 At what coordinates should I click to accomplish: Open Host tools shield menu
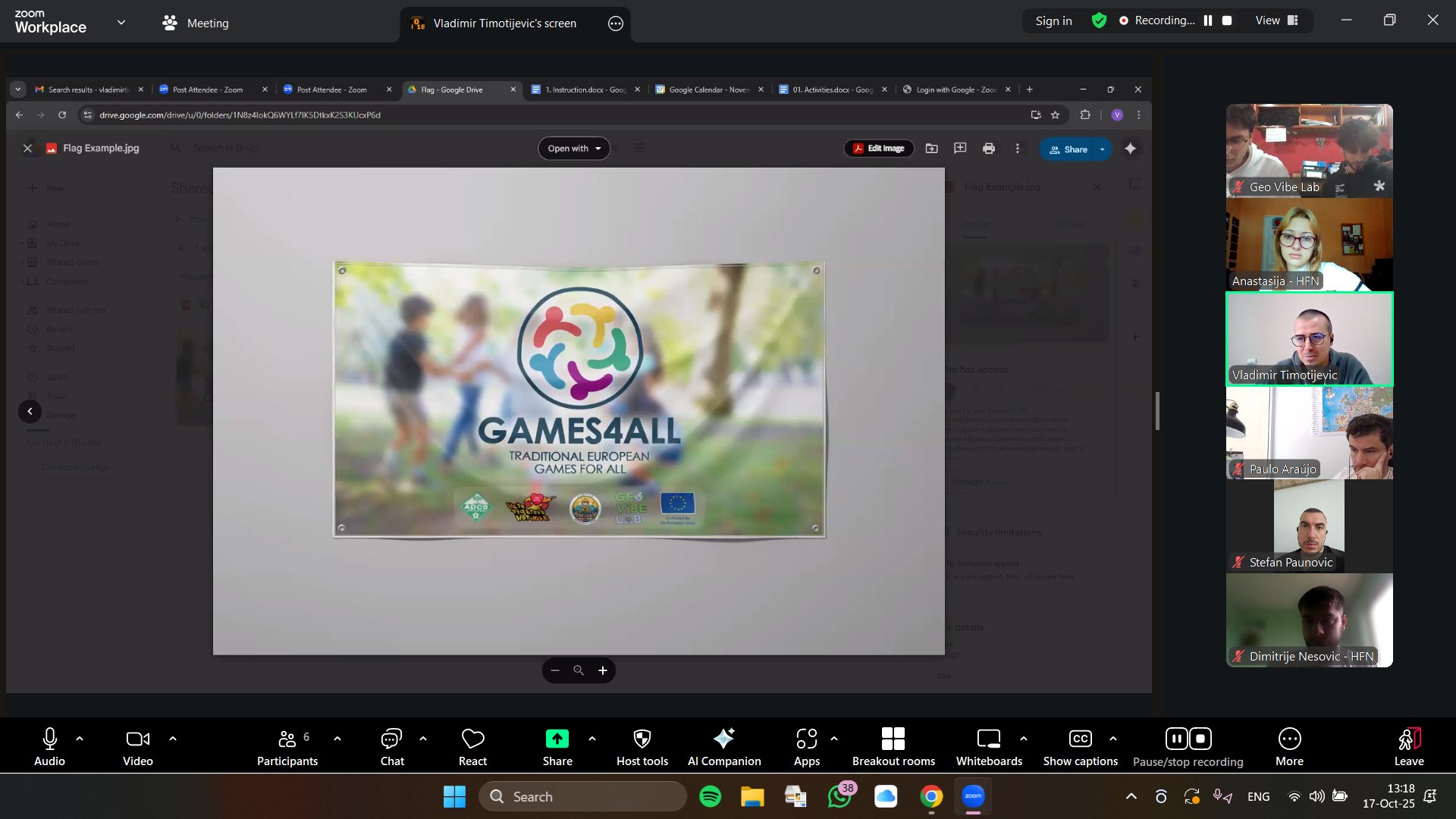(x=642, y=747)
